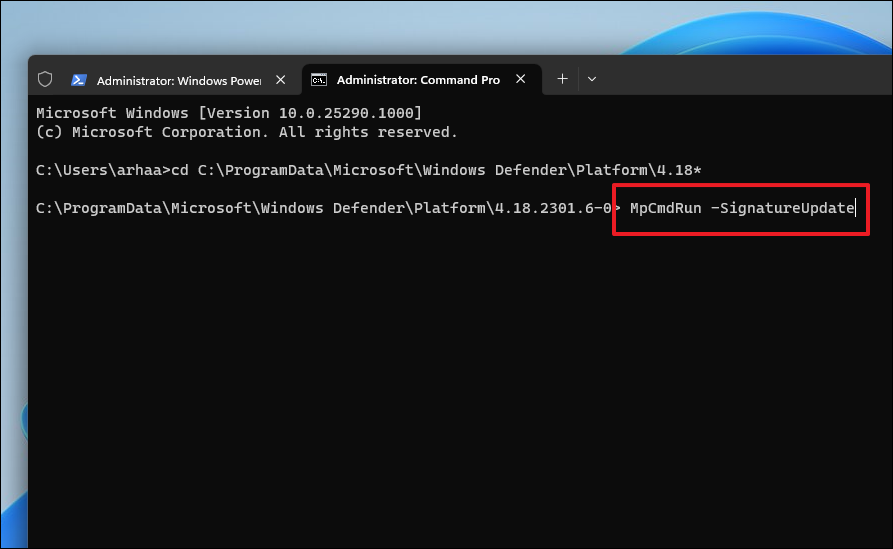The height and width of the screenshot is (549, 893).
Task: Click the 'C:\Users\arhaa>' prompt text
Action: point(103,170)
